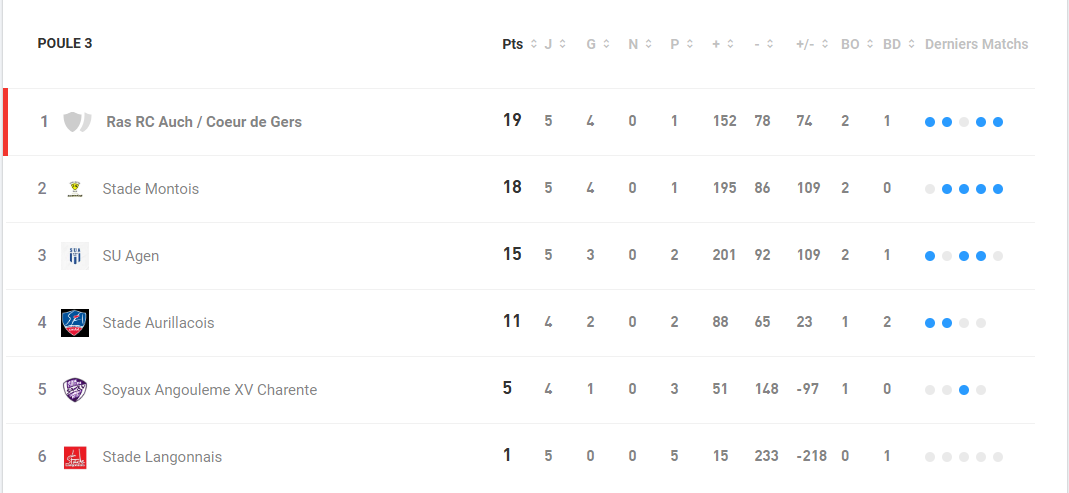Open the Stade Montois team link
Image resolution: width=1069 pixels, height=493 pixels.
[x=151, y=189]
